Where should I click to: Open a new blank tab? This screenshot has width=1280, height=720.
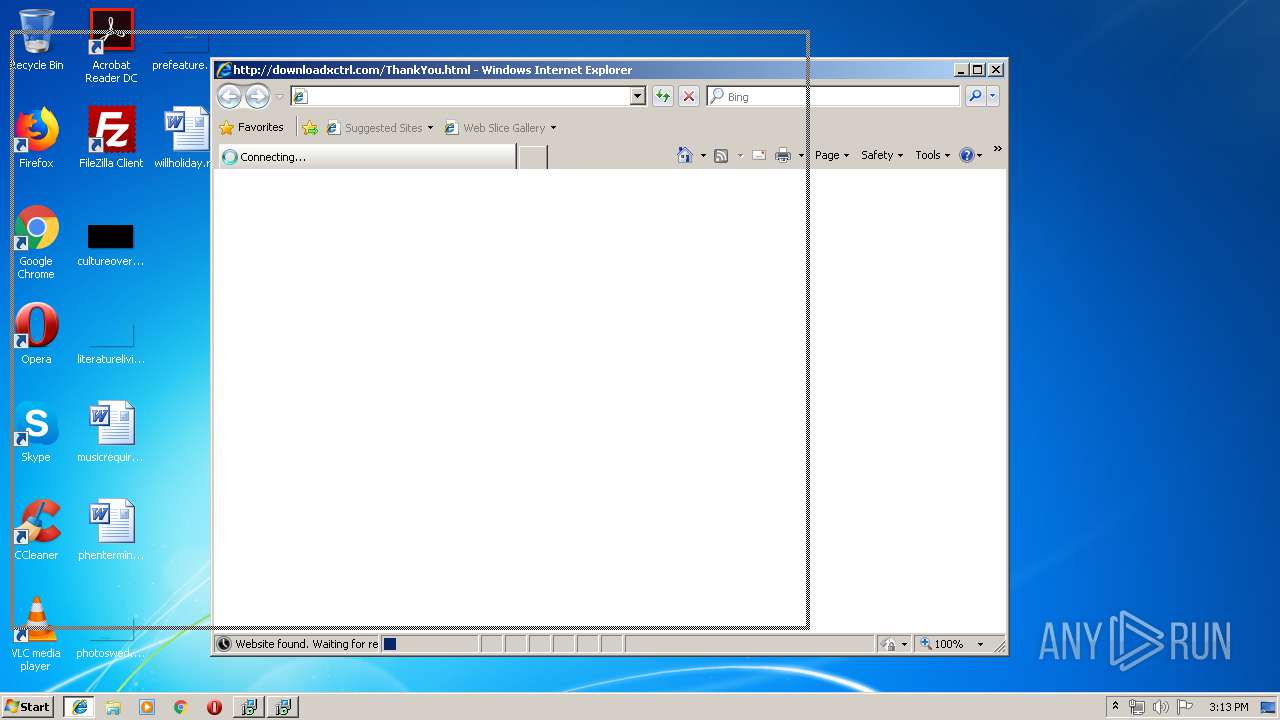[533, 157]
